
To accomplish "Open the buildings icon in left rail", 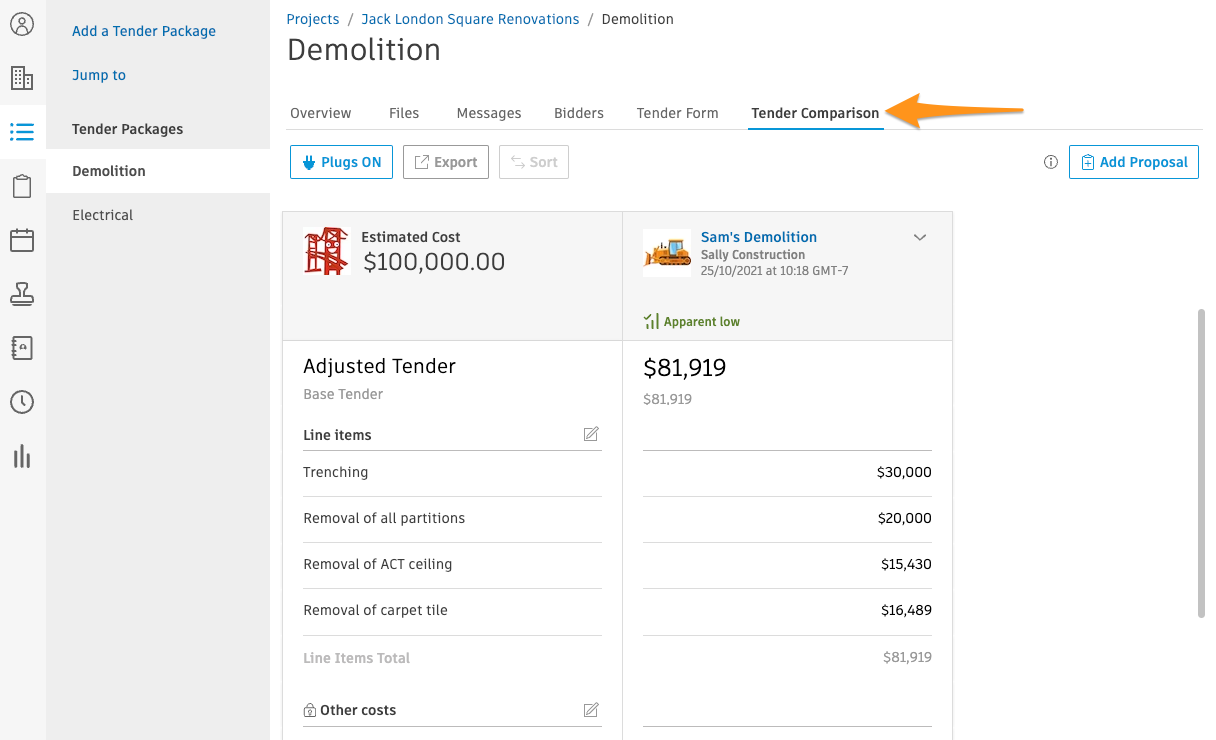I will click(x=22, y=78).
